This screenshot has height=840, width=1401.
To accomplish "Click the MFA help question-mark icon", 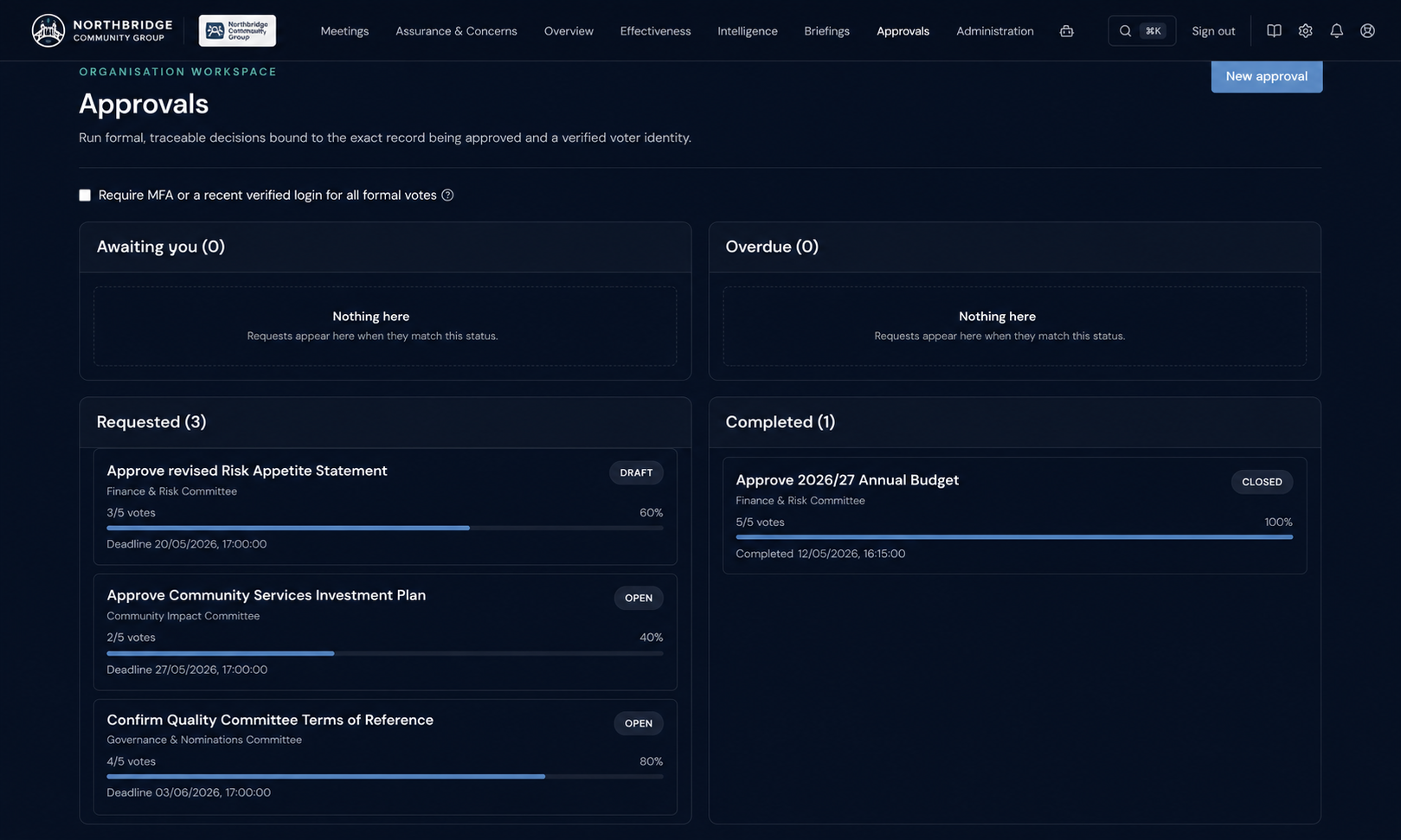I will tap(447, 196).
